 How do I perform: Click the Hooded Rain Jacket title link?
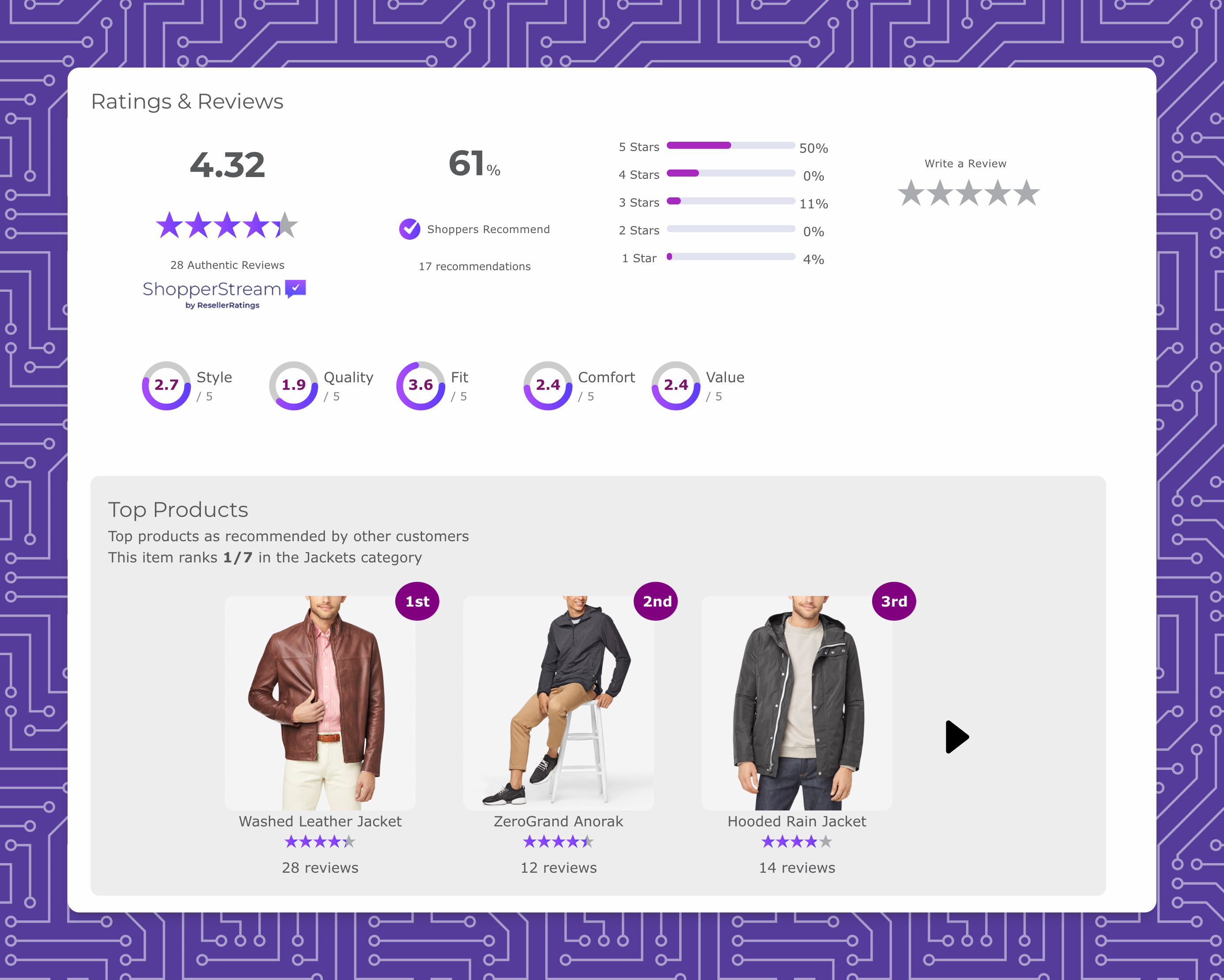pyautogui.click(x=797, y=821)
